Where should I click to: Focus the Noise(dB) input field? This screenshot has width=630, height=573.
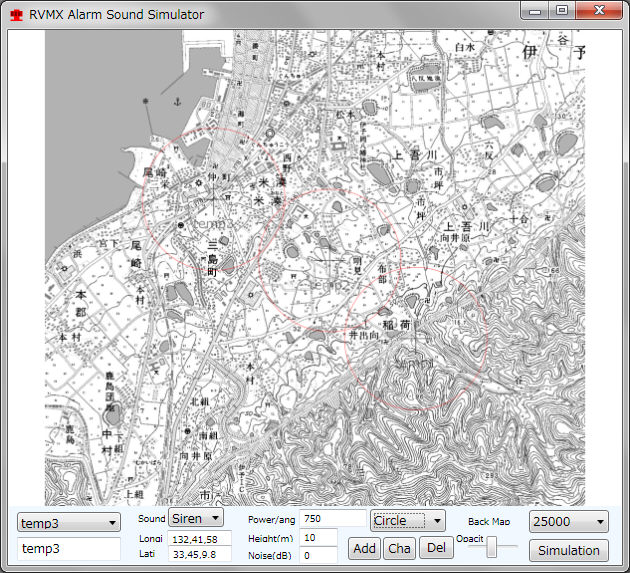tap(319, 555)
